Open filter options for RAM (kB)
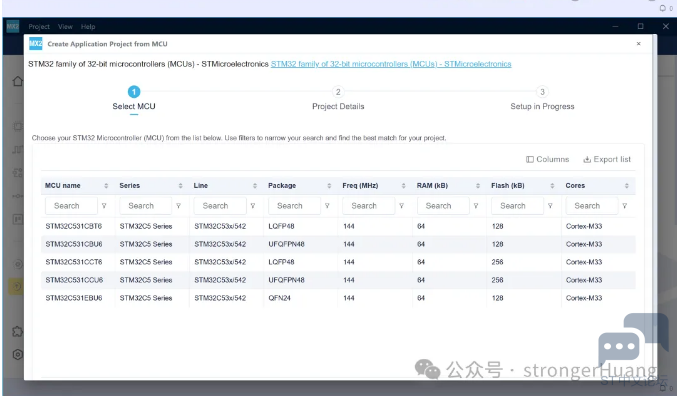Viewport: 677px width, 396px height. [x=476, y=206]
